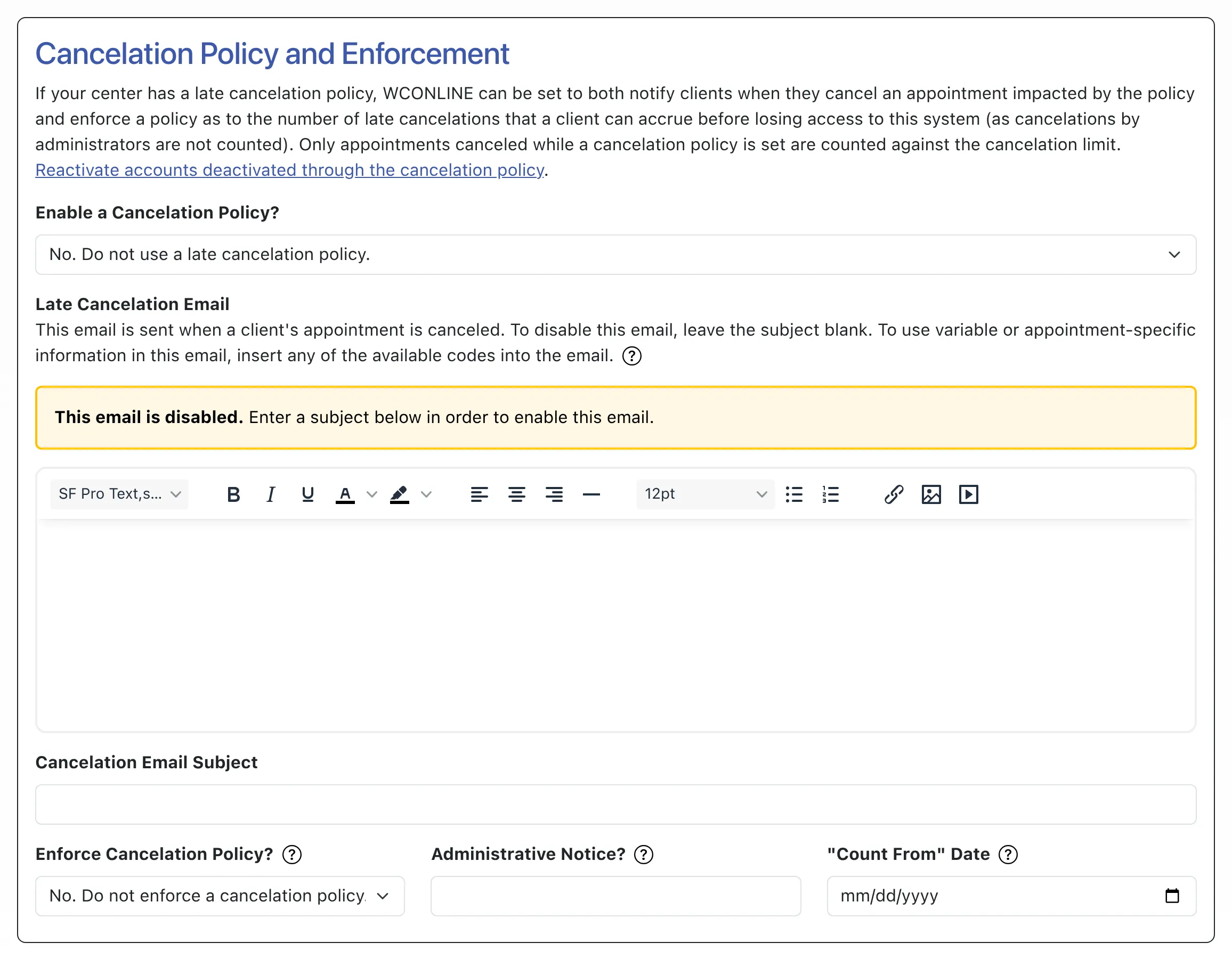
Task: Select the 'Cancelation Policy and Enforcement' heading
Action: (x=272, y=54)
